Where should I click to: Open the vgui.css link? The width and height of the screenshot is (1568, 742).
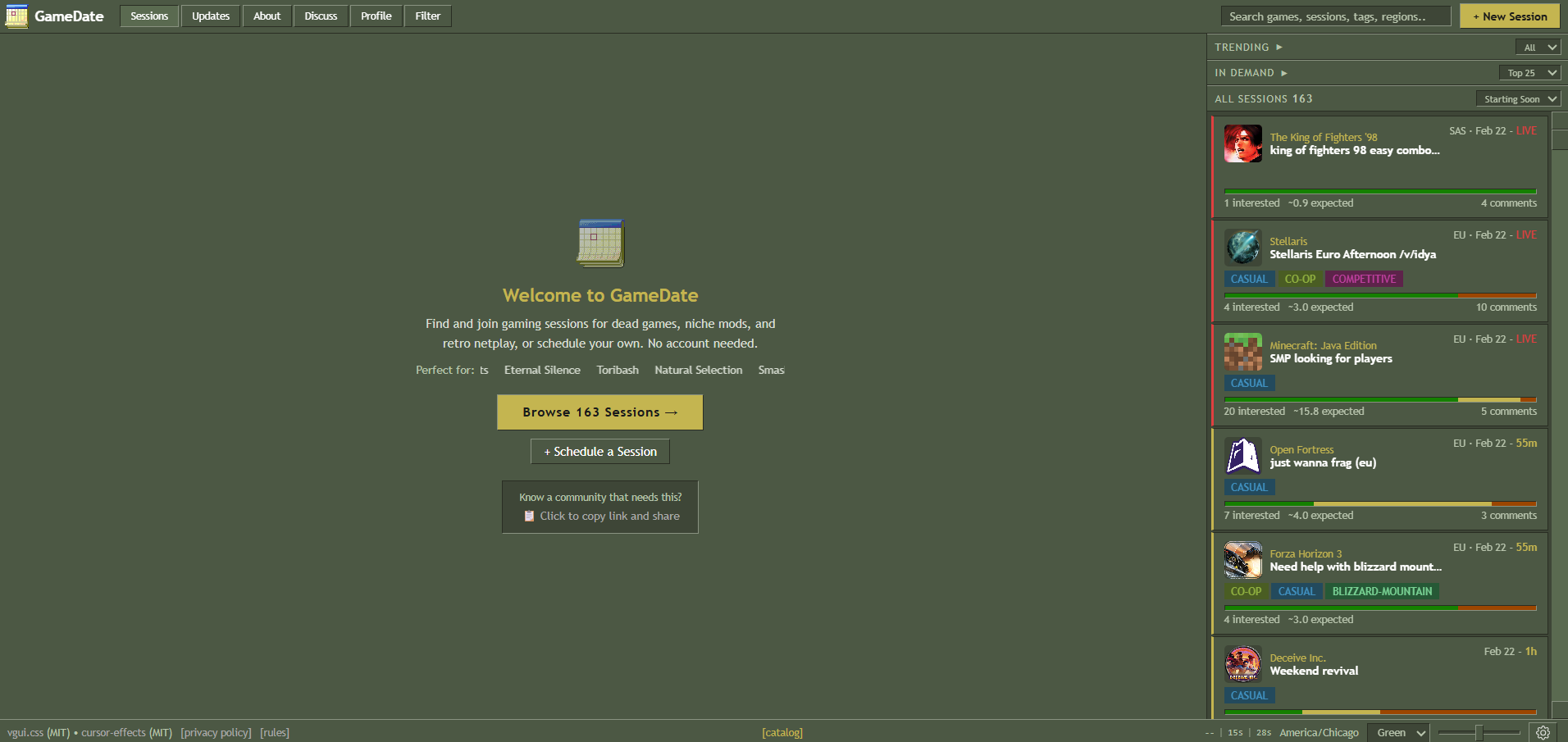pyautogui.click(x=25, y=733)
